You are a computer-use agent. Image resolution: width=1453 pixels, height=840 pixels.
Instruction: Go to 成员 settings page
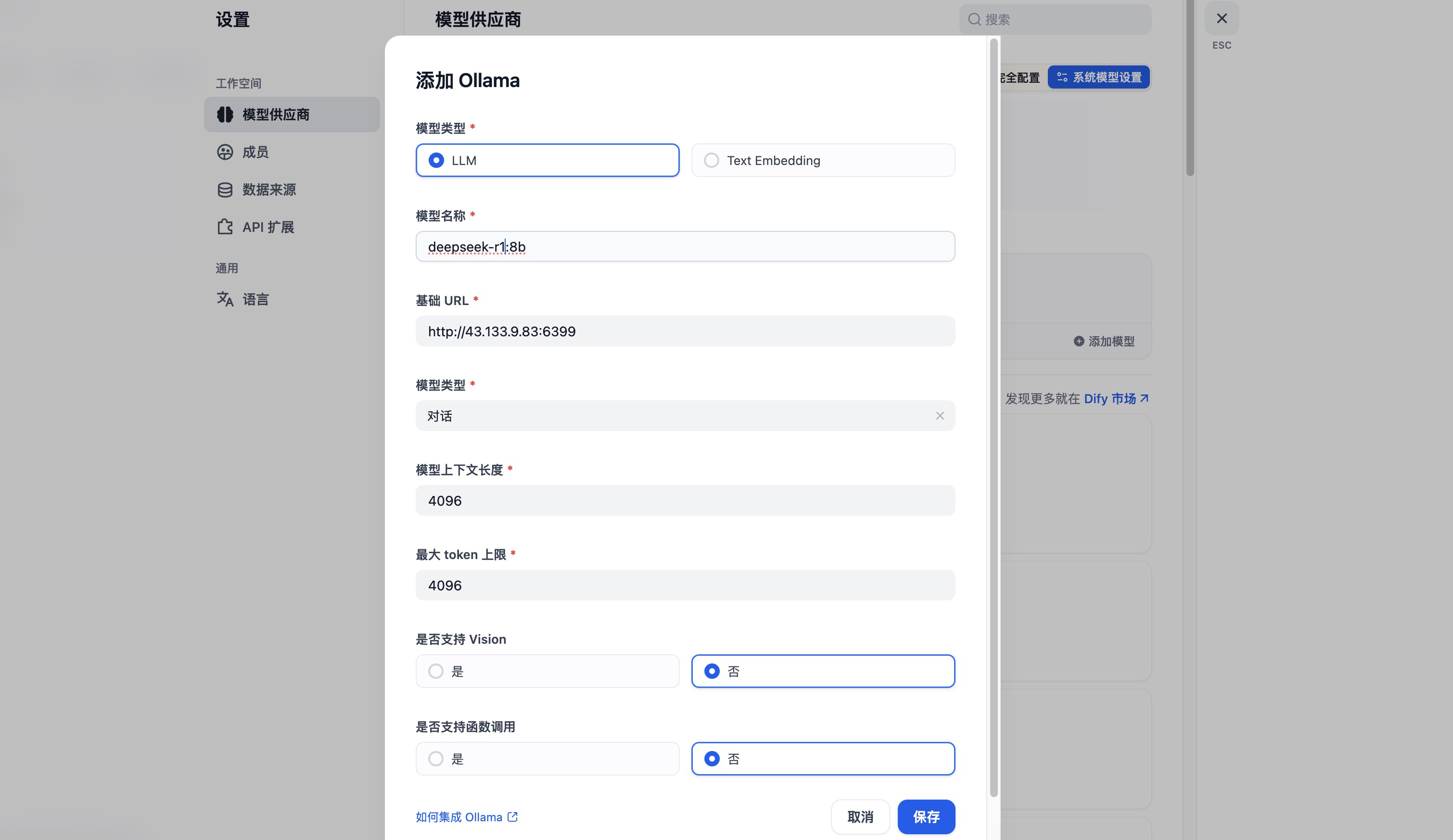pyautogui.click(x=255, y=152)
